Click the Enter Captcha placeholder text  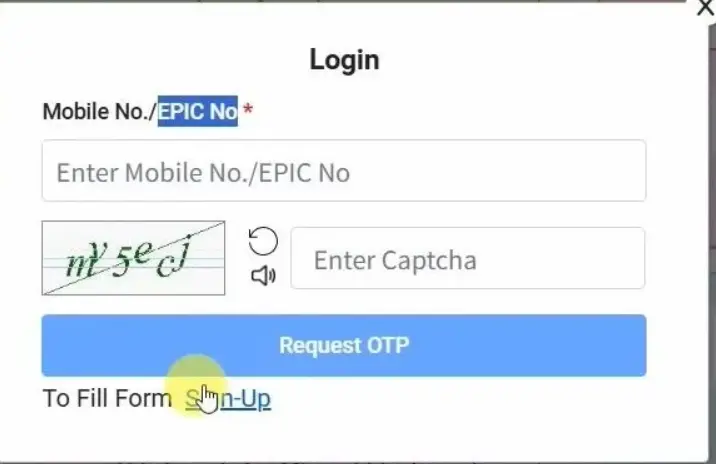click(x=395, y=261)
